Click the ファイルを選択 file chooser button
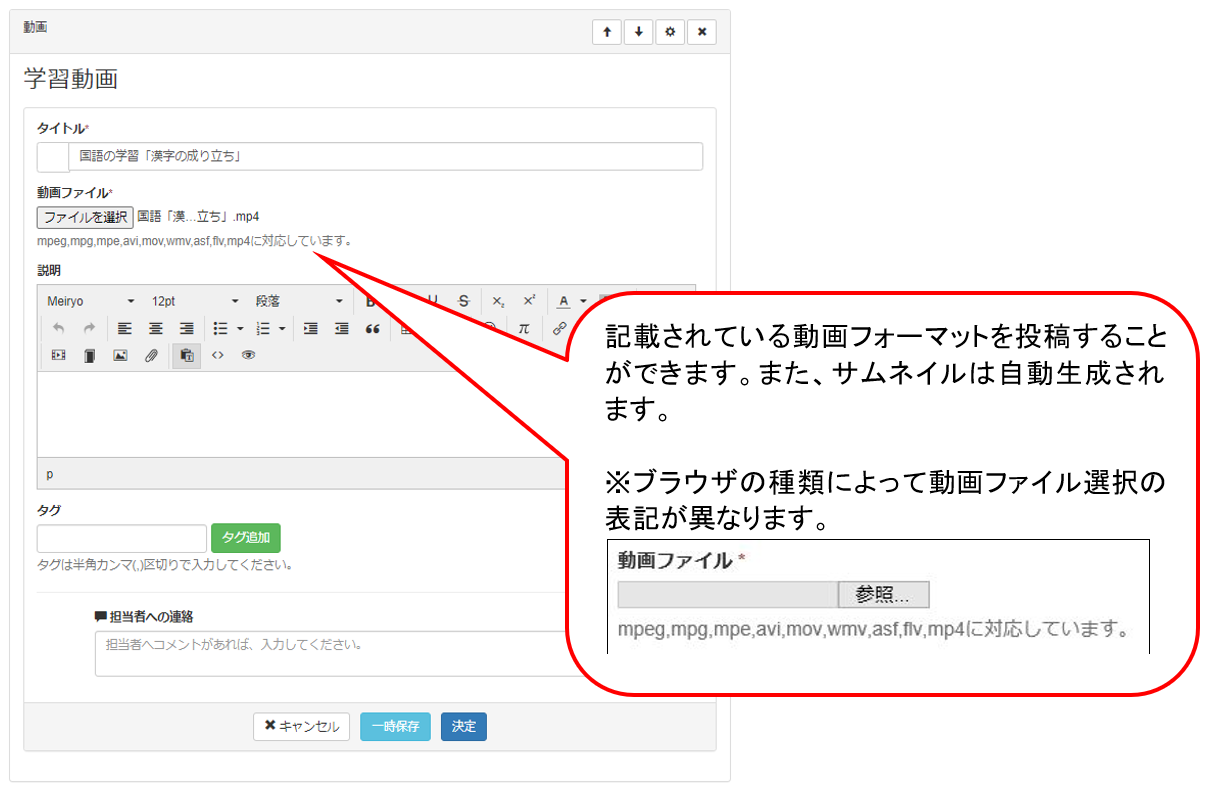Screen dimensions: 1214x787 click(85, 217)
